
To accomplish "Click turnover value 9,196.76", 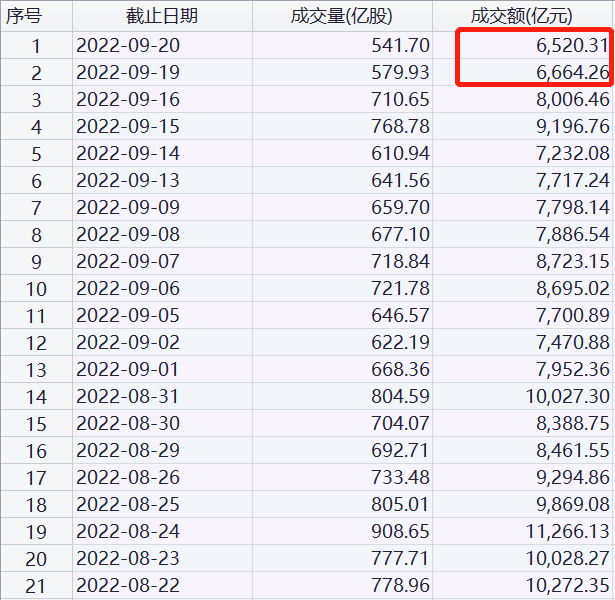I will pyautogui.click(x=573, y=126).
